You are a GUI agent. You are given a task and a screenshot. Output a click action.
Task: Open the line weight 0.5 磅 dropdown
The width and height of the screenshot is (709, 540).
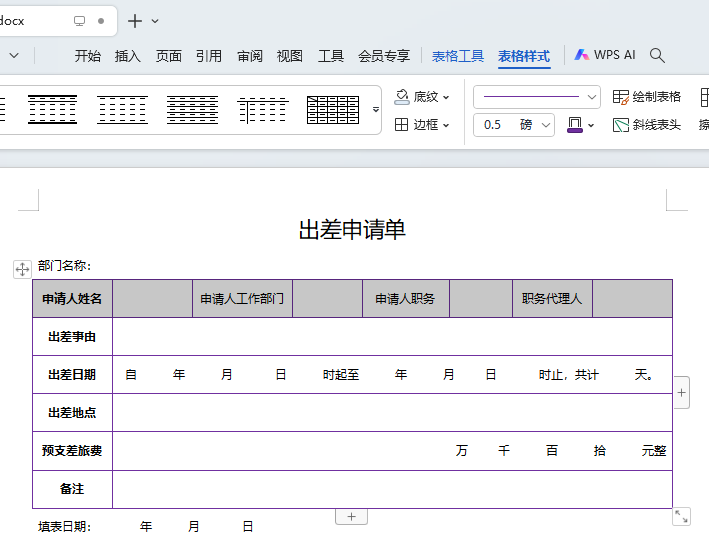[x=546, y=125]
